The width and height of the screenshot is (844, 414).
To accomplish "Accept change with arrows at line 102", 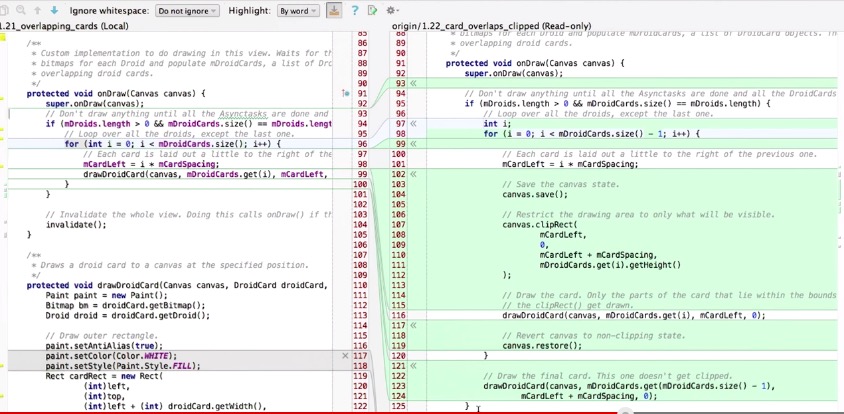I will tap(414, 175).
